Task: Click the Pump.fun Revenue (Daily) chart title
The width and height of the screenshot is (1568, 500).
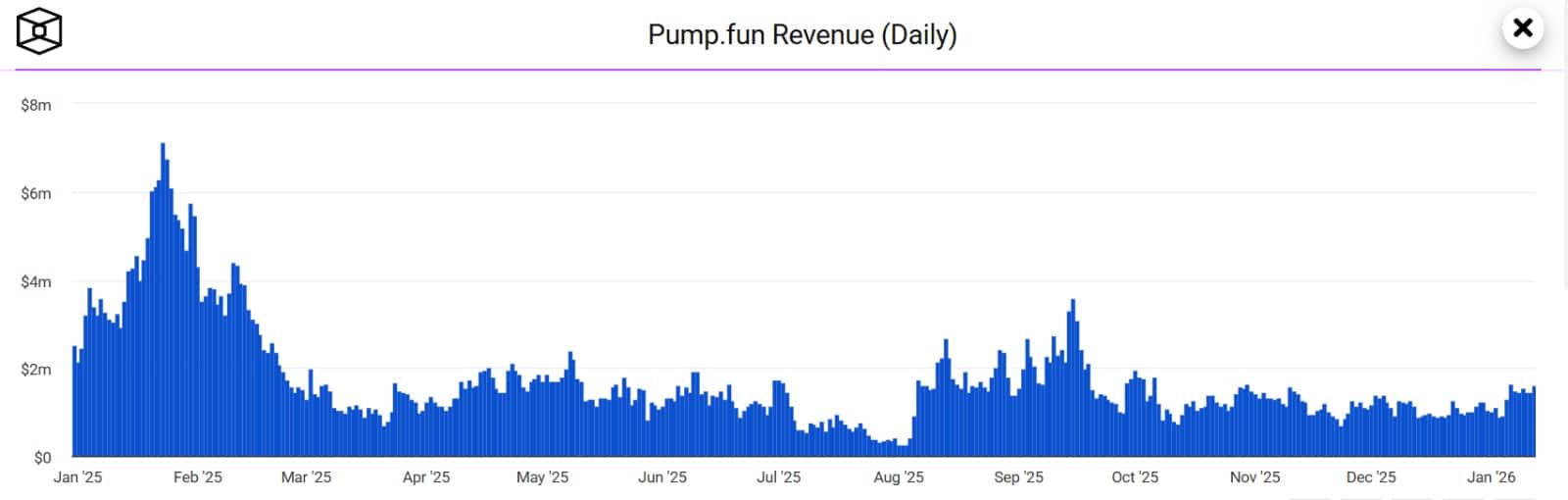Action: click(x=802, y=35)
